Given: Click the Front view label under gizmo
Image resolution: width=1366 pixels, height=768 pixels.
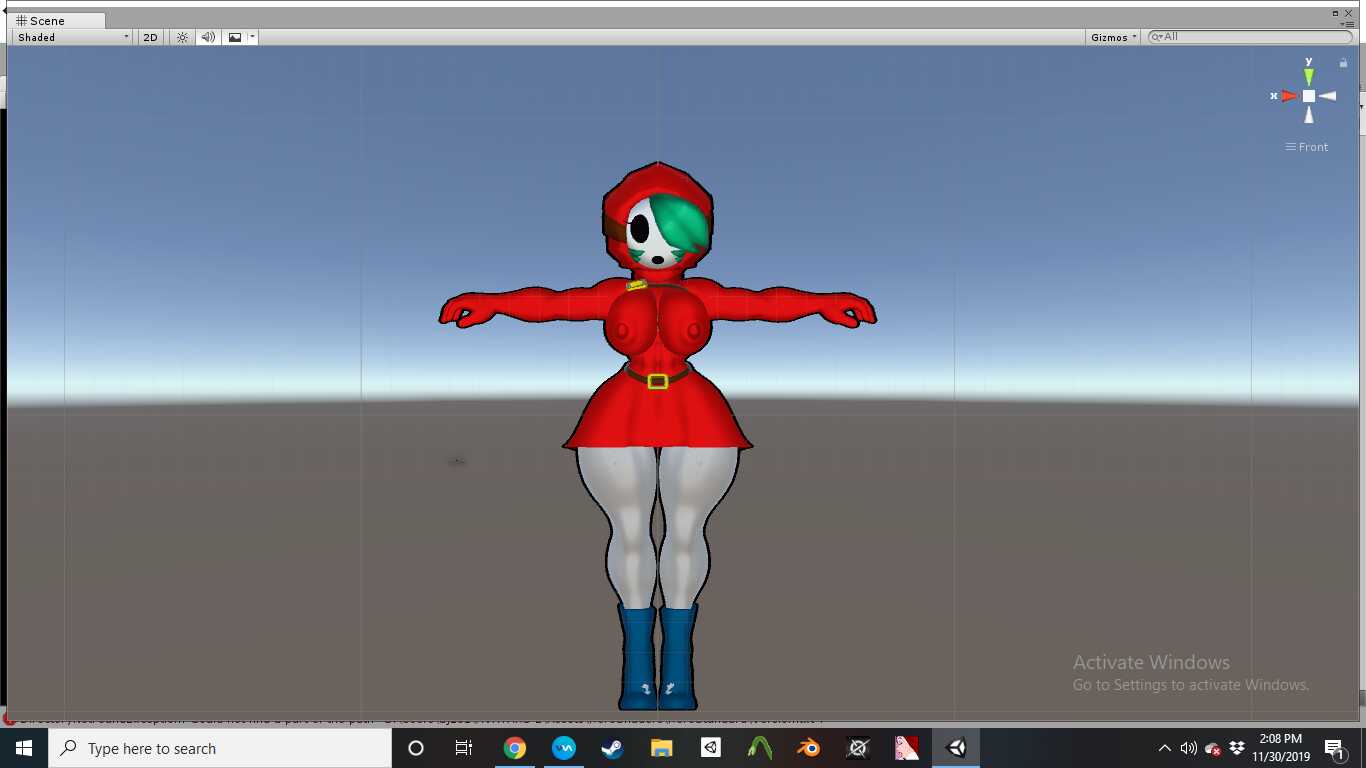Looking at the screenshot, I should pos(1307,147).
